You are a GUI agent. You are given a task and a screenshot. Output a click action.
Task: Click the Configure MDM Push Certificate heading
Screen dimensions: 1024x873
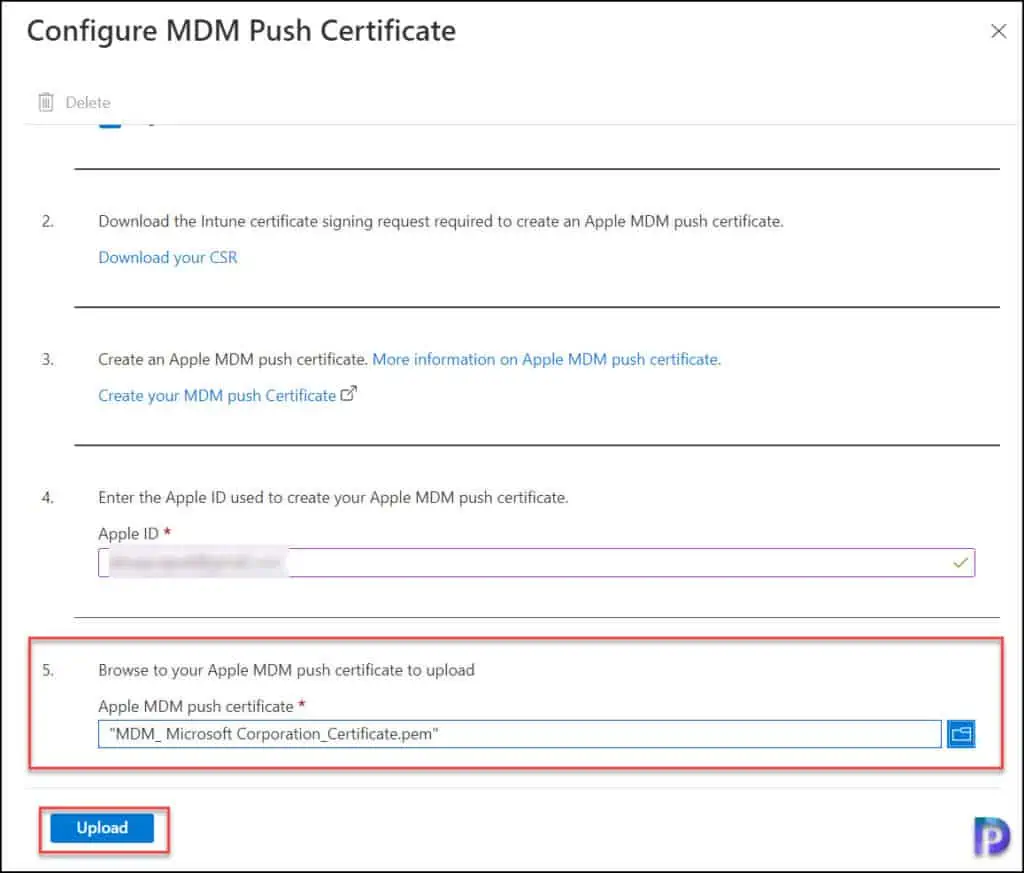pyautogui.click(x=241, y=31)
